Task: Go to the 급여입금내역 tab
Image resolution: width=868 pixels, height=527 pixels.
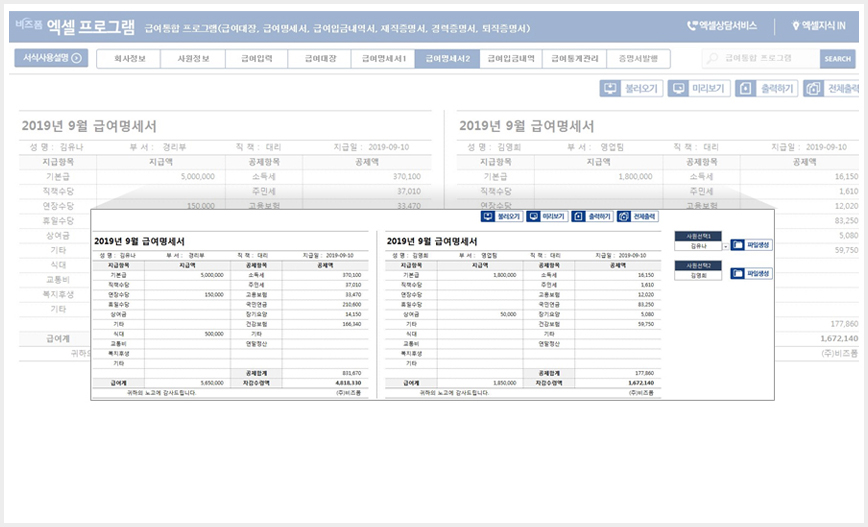Action: pos(511,59)
